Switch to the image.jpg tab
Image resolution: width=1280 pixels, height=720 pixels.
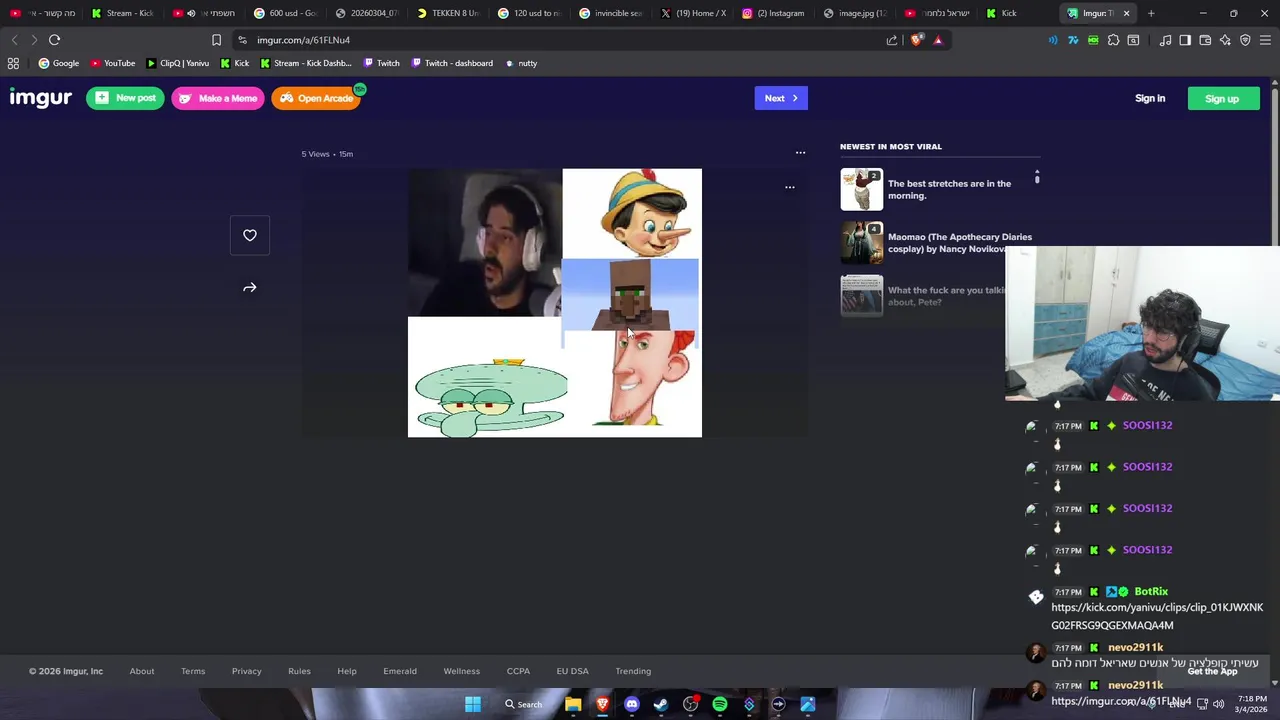856,13
